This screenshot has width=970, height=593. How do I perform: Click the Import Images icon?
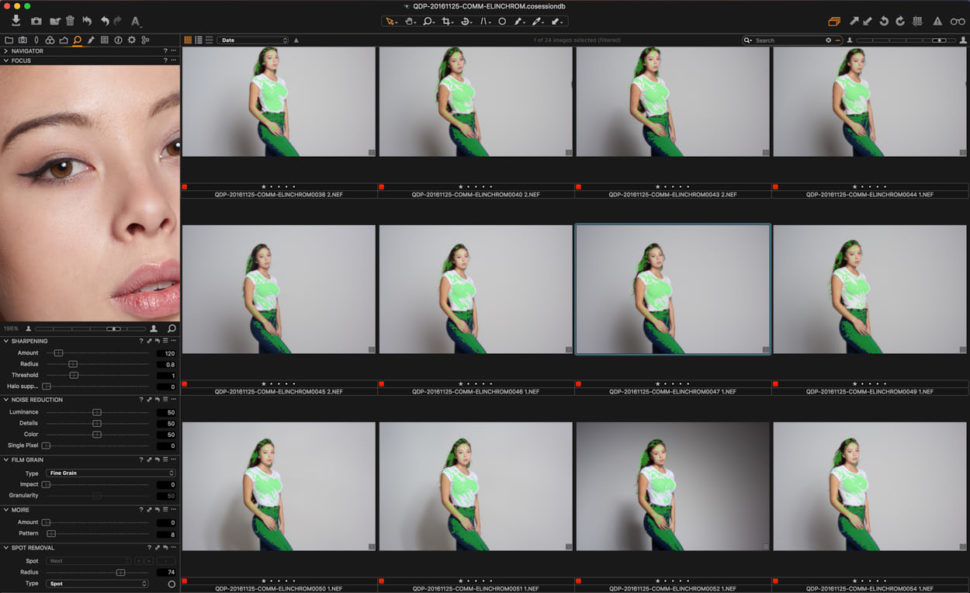coord(16,20)
